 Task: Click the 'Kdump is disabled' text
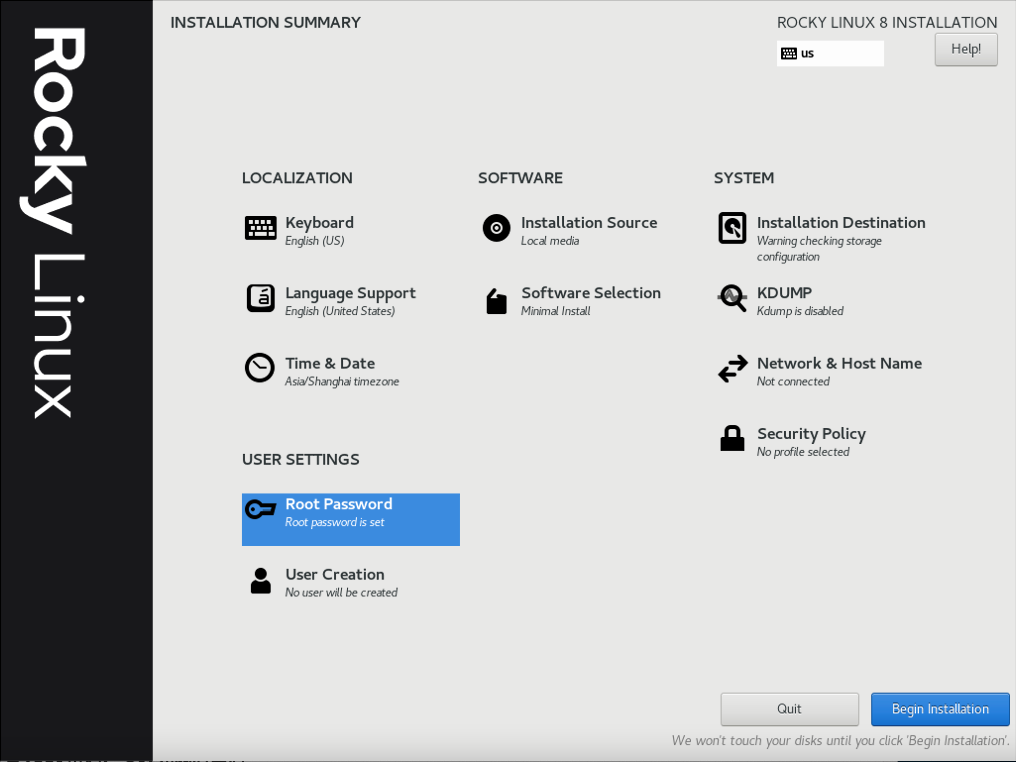[800, 311]
